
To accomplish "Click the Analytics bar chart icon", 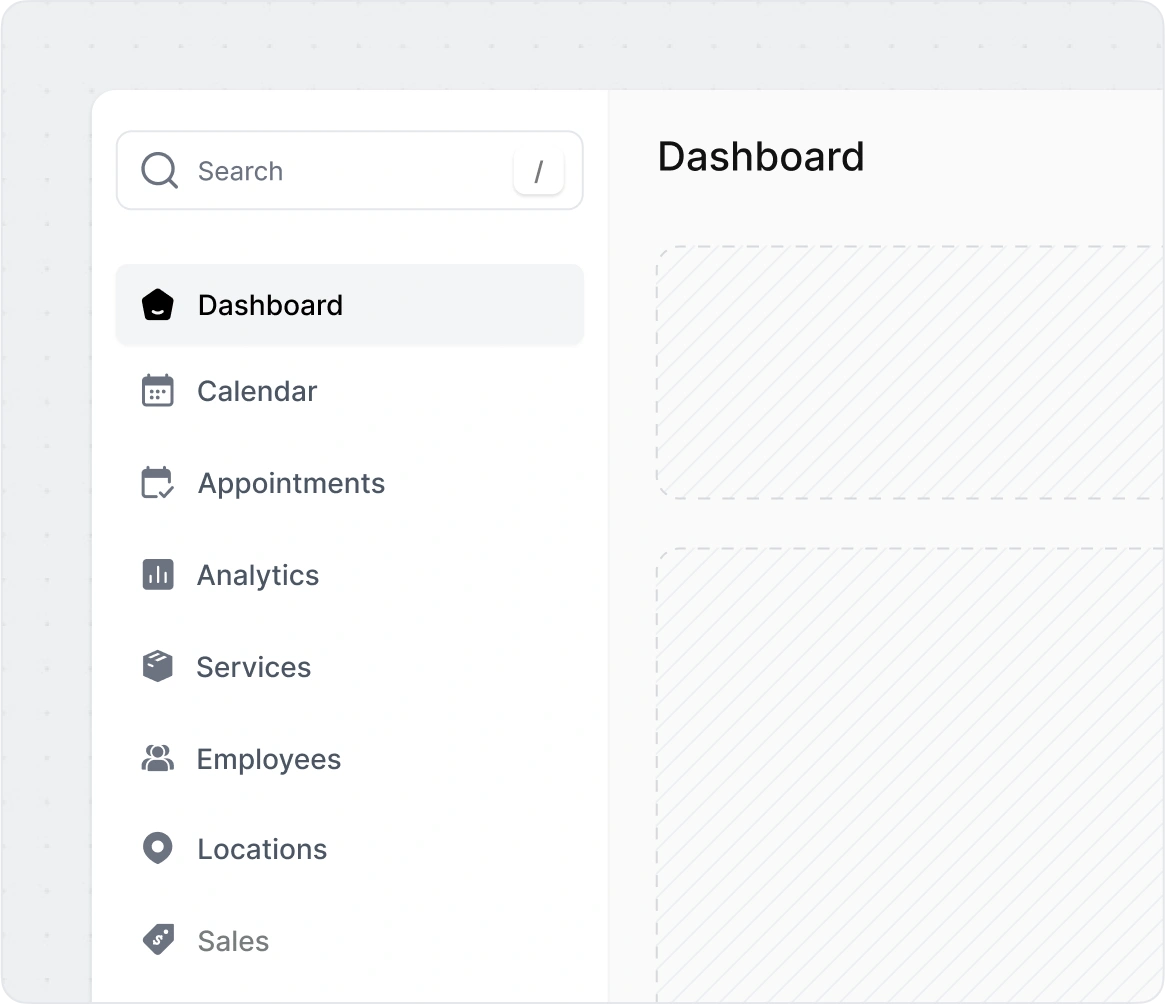I will [x=158, y=575].
